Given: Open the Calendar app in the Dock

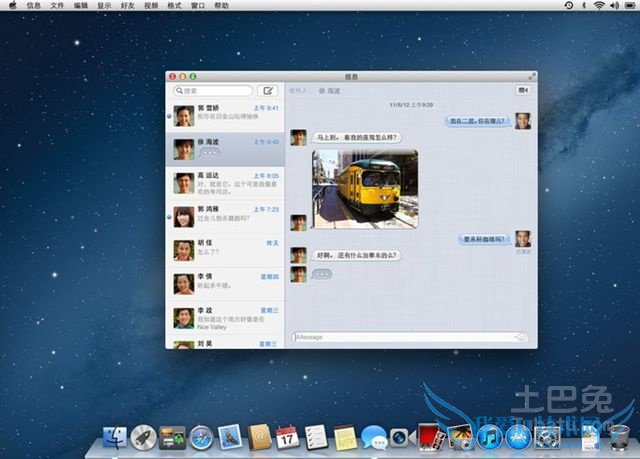Looking at the screenshot, I should tap(288, 436).
